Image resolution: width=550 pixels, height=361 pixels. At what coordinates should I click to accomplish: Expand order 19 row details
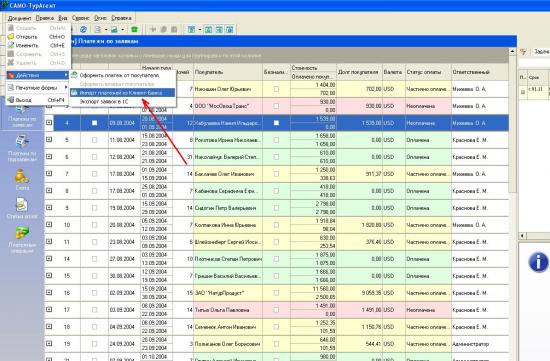click(x=49, y=343)
